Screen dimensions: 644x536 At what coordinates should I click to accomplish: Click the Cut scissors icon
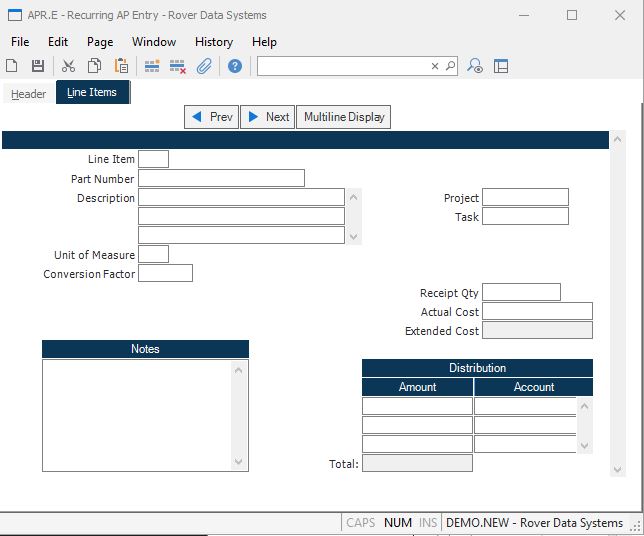click(68, 66)
